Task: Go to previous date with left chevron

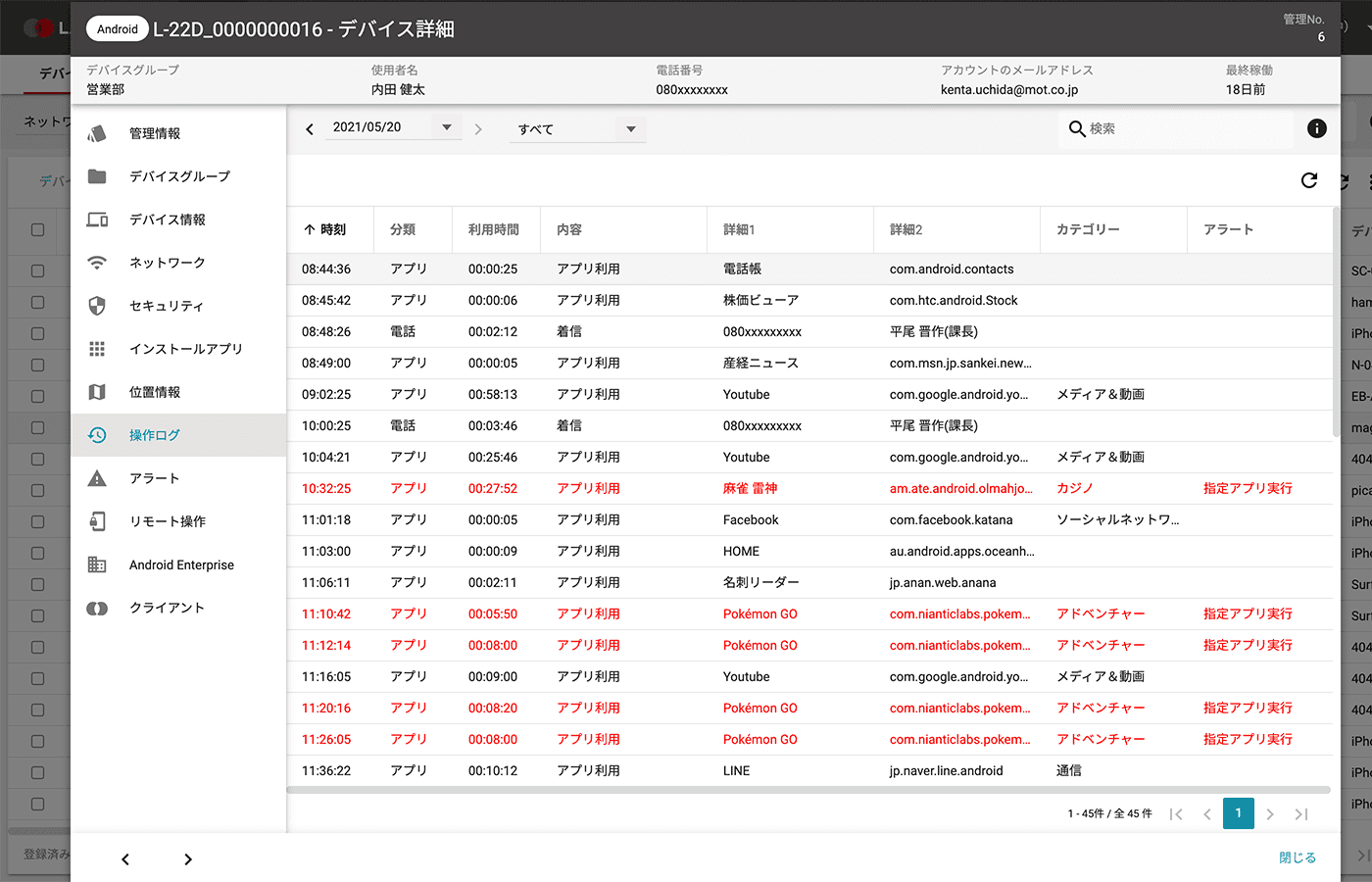Action: [x=310, y=128]
